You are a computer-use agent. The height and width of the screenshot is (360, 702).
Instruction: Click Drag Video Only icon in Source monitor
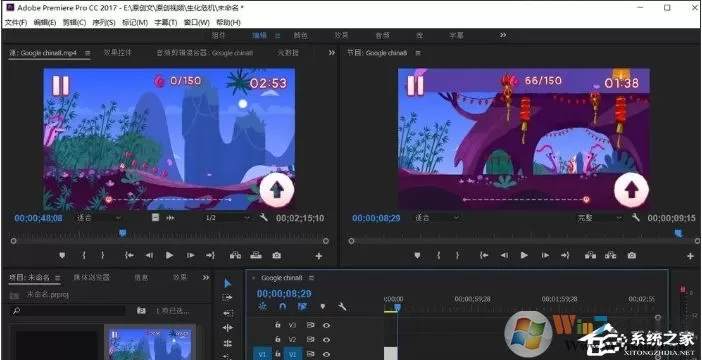(x=155, y=218)
